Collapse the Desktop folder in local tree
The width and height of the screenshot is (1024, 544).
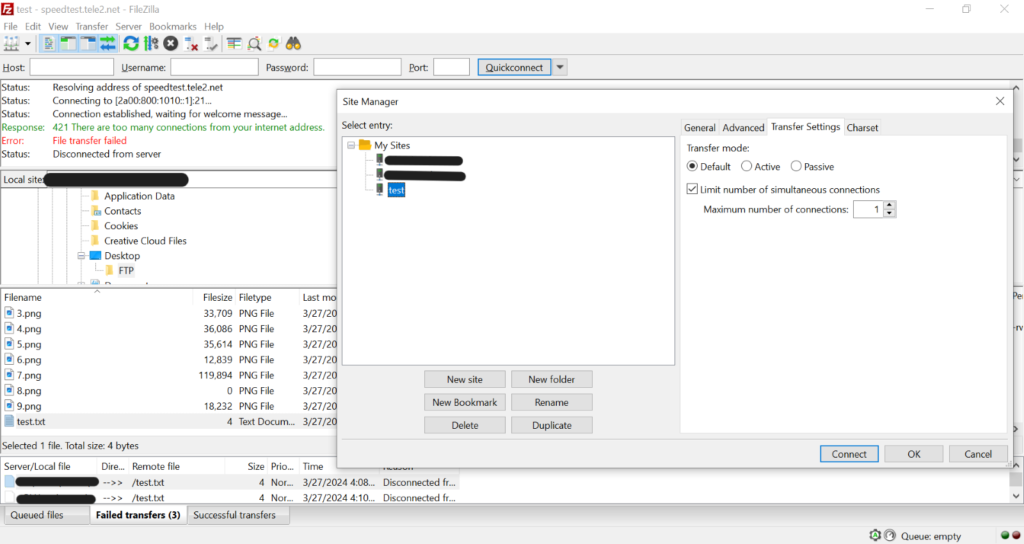click(81, 256)
